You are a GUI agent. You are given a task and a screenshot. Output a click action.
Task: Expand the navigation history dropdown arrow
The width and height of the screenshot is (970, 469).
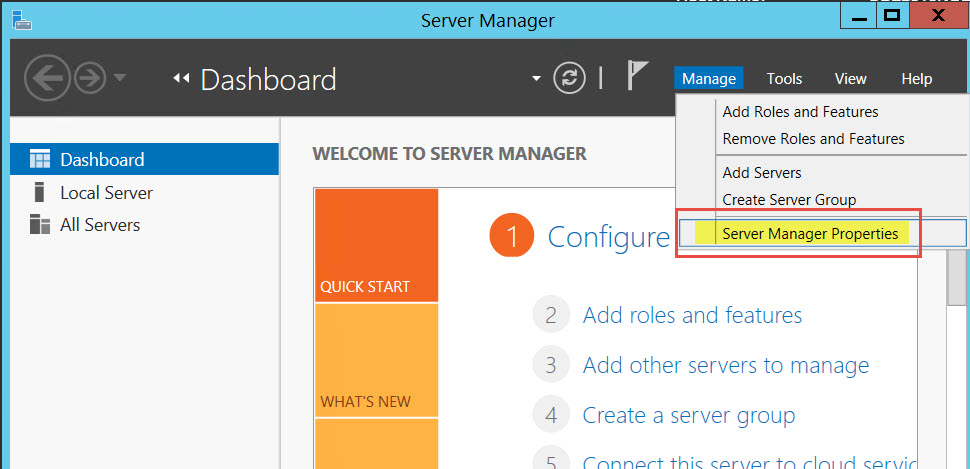(x=120, y=78)
